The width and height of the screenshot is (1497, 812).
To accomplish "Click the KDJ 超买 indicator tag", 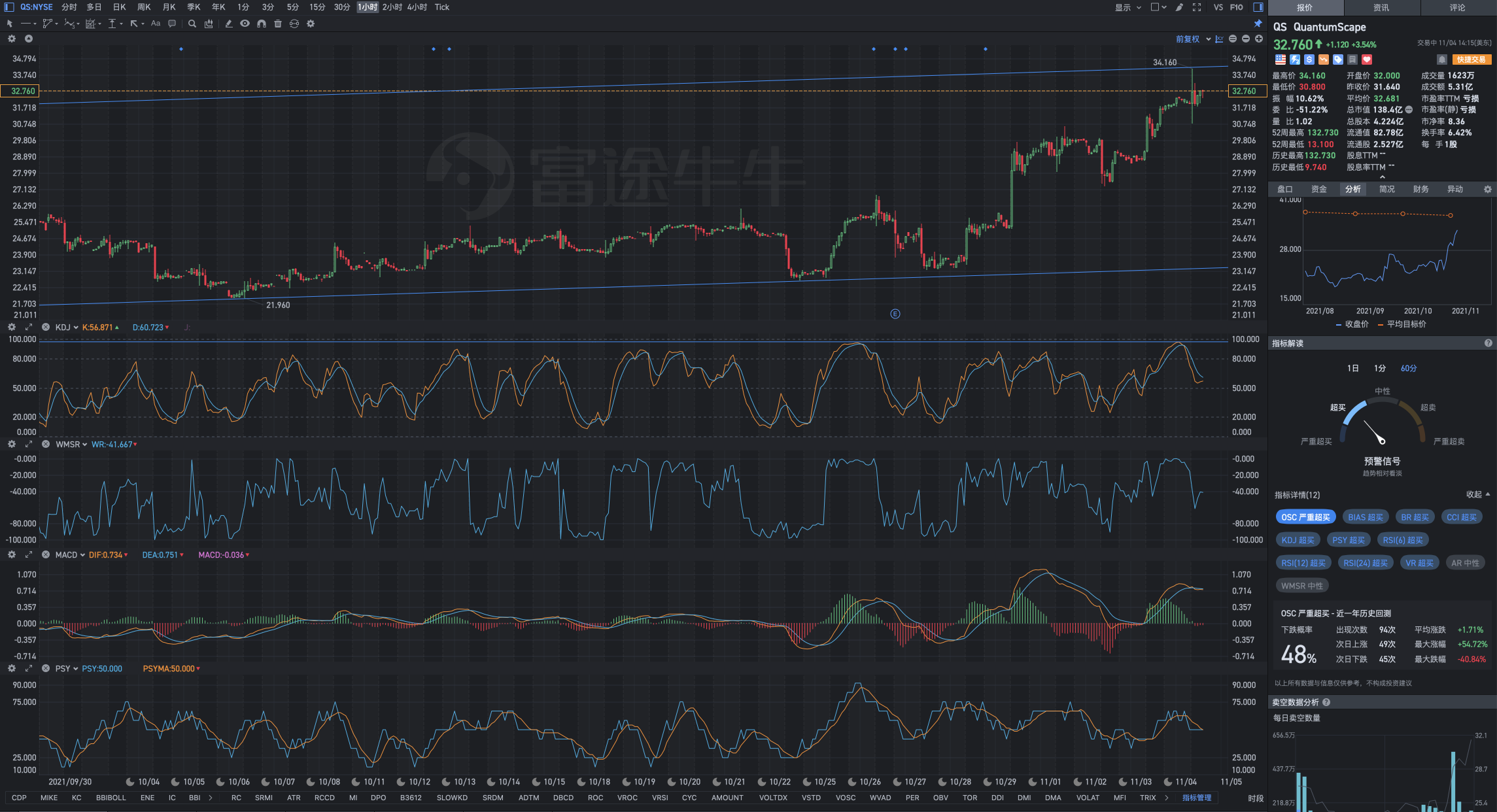I will pyautogui.click(x=1298, y=540).
